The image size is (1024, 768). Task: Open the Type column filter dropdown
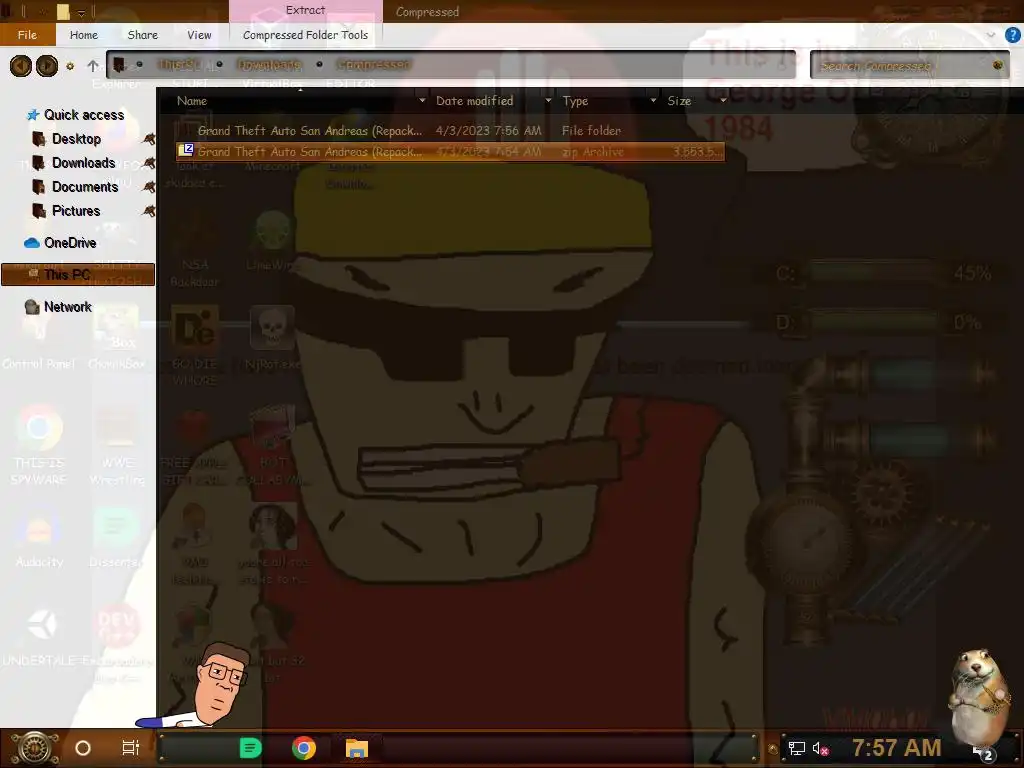[653, 101]
